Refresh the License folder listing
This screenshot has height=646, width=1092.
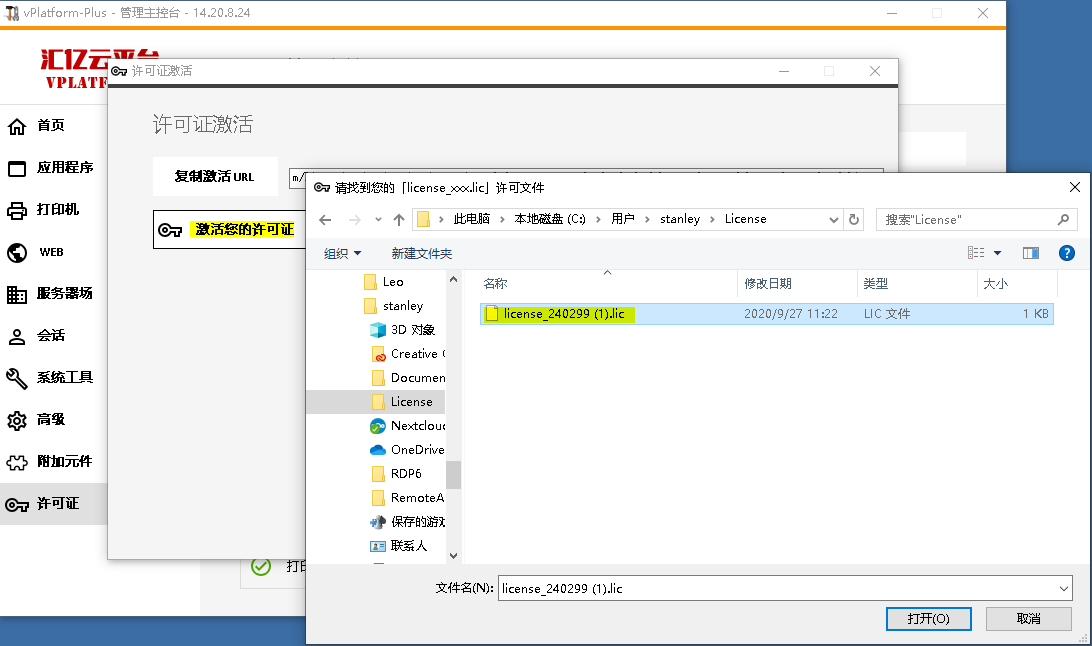pyautogui.click(x=854, y=220)
